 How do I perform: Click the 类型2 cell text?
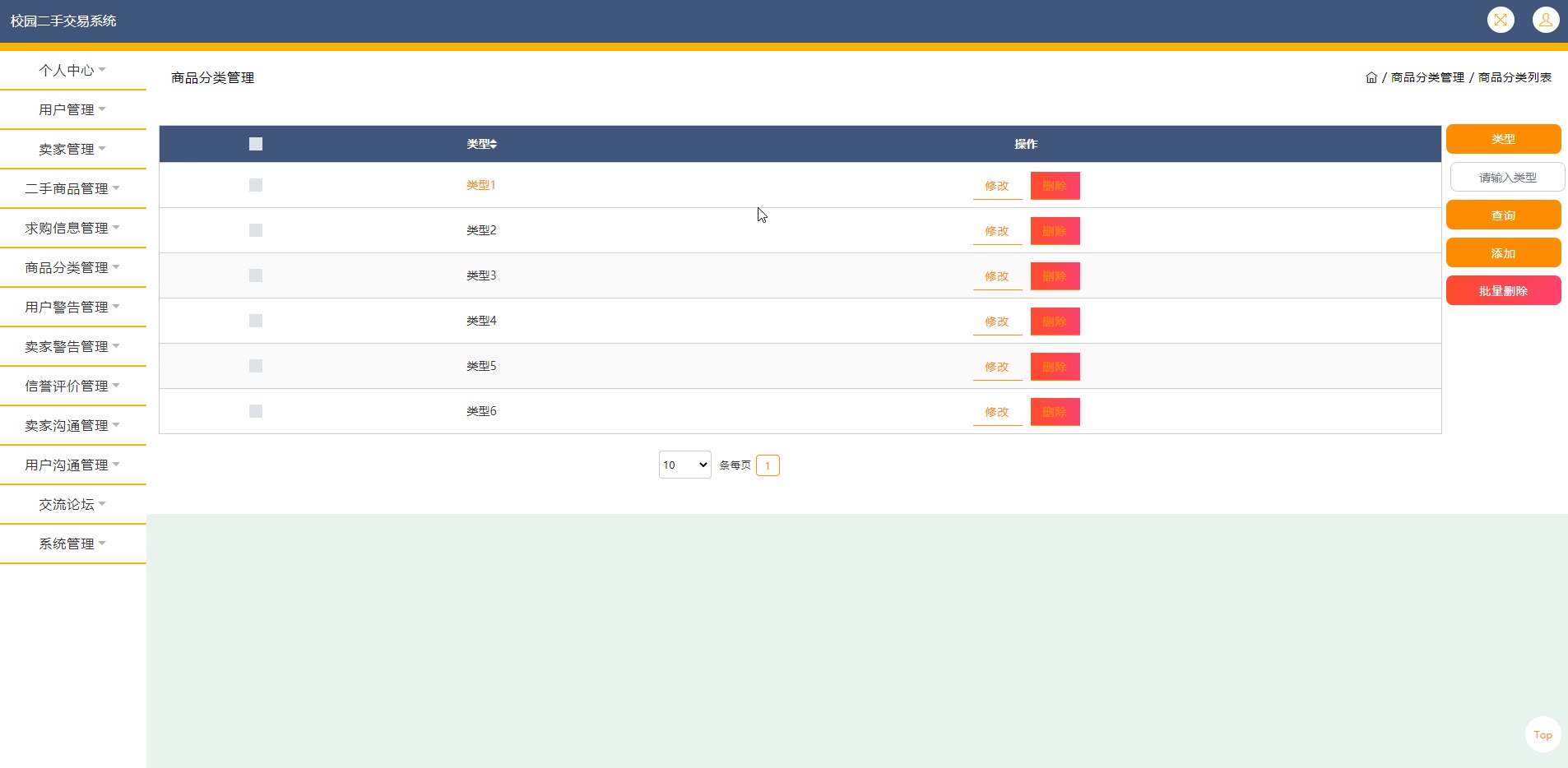point(481,230)
